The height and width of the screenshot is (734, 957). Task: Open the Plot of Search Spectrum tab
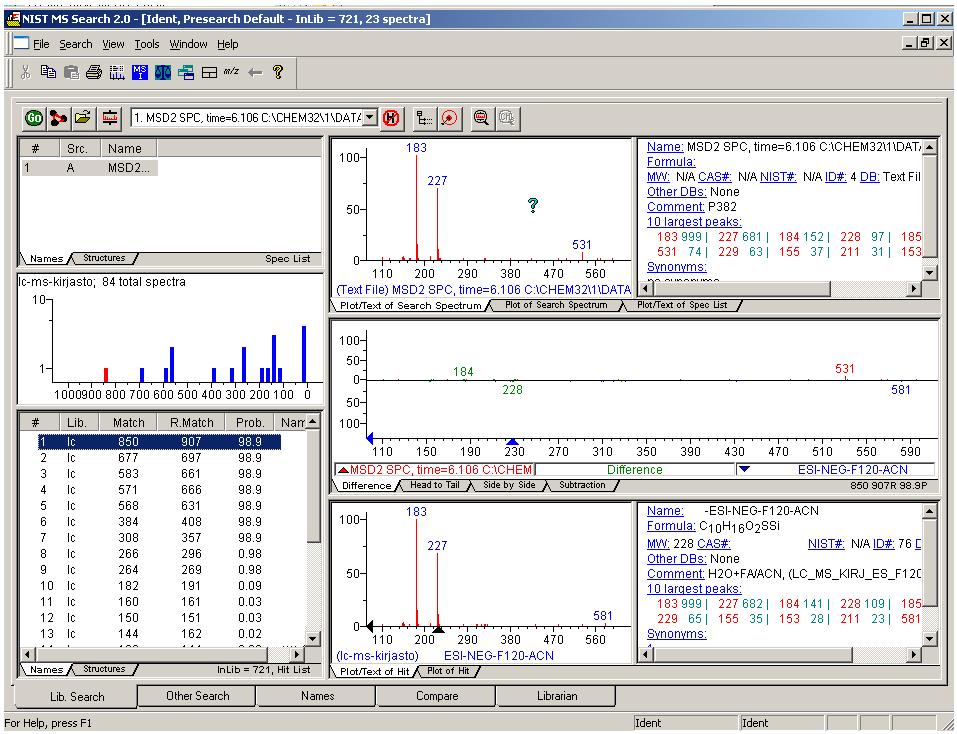pyautogui.click(x=556, y=305)
